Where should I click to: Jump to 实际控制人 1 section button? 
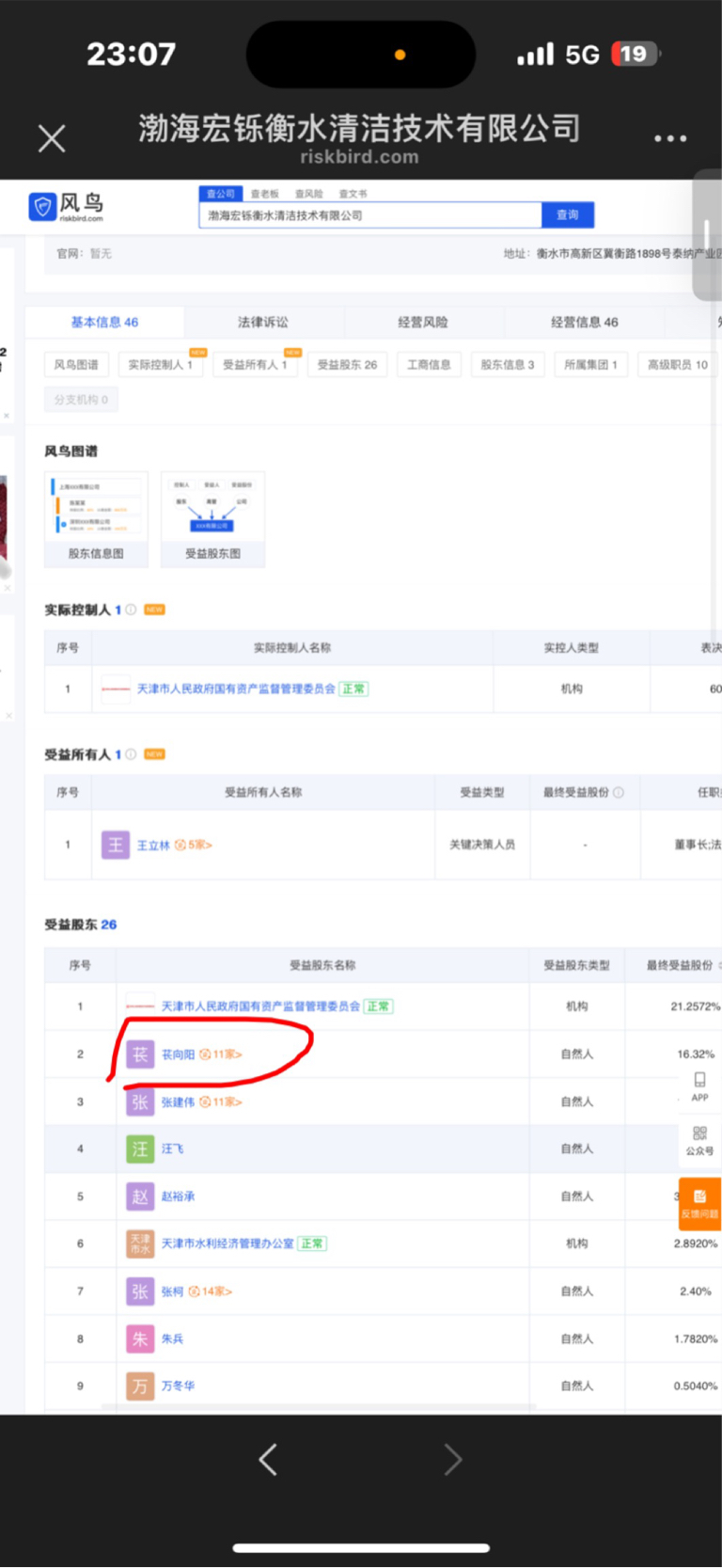tap(160, 364)
